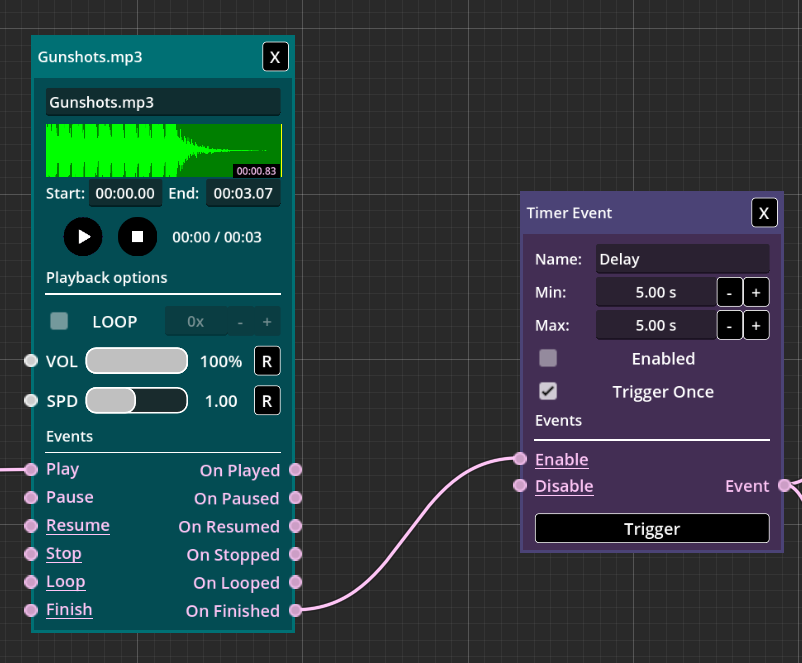Screen dimensions: 802x663
Task: Decrease Max time with minus button
Action: [x=730, y=325]
